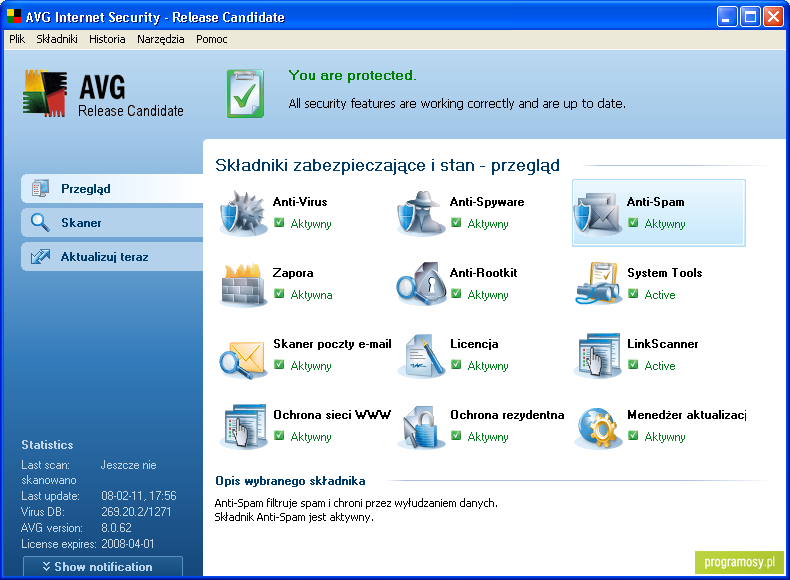790x580 pixels.
Task: Select the Anti-Virus component label
Action: pos(300,202)
